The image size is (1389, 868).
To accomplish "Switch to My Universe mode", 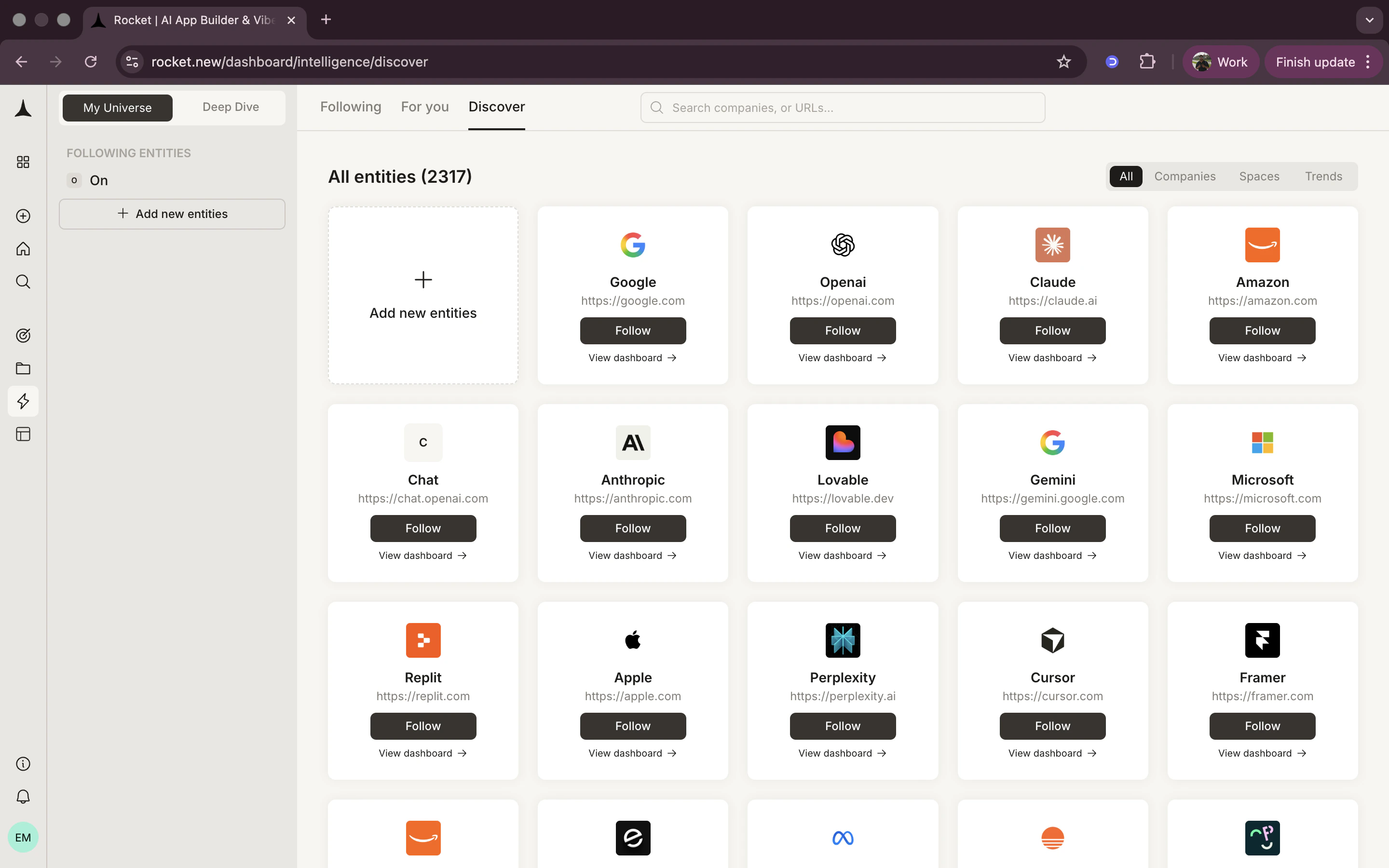I will (117, 108).
